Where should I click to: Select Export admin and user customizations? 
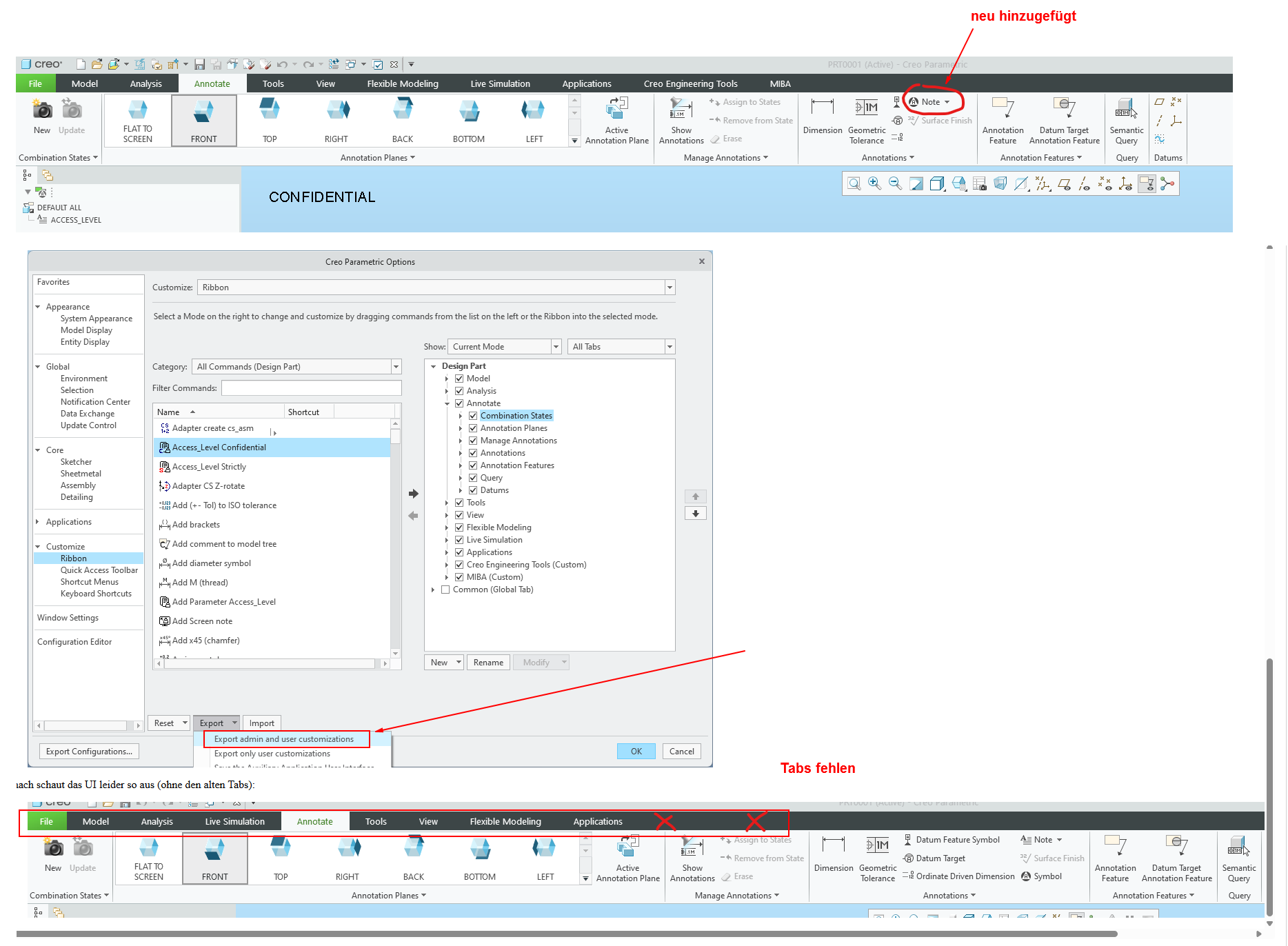coord(284,739)
